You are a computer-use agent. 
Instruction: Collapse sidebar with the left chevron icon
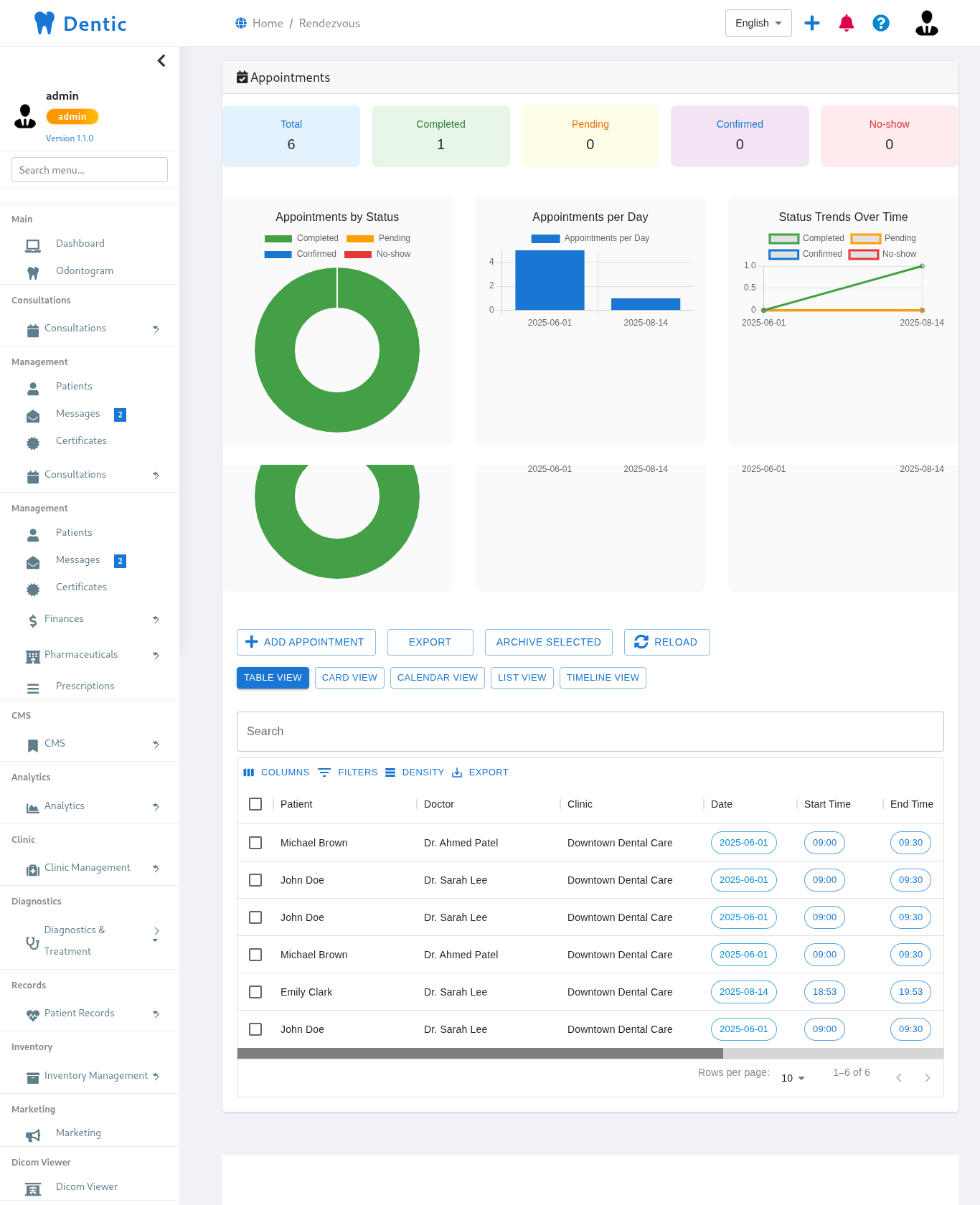pos(161,61)
